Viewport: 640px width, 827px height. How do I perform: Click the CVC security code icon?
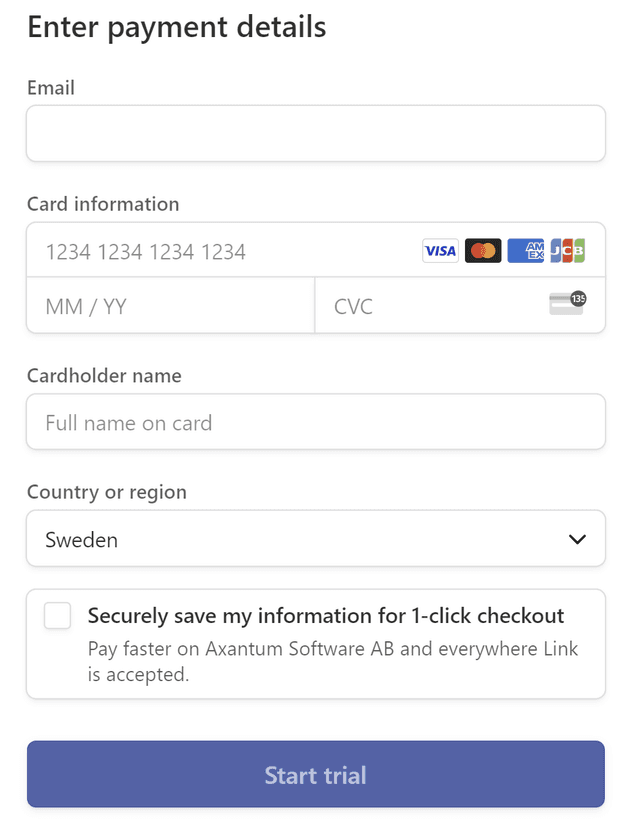568,305
